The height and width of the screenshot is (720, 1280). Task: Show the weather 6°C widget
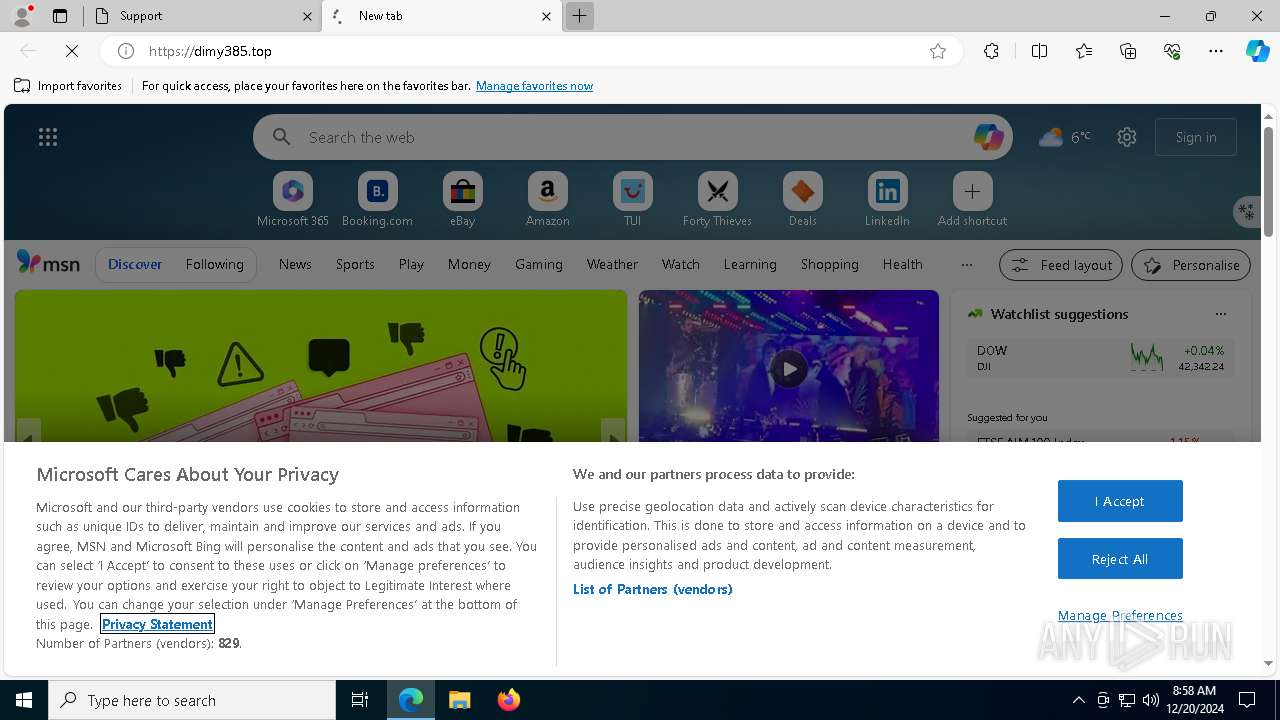(1065, 137)
